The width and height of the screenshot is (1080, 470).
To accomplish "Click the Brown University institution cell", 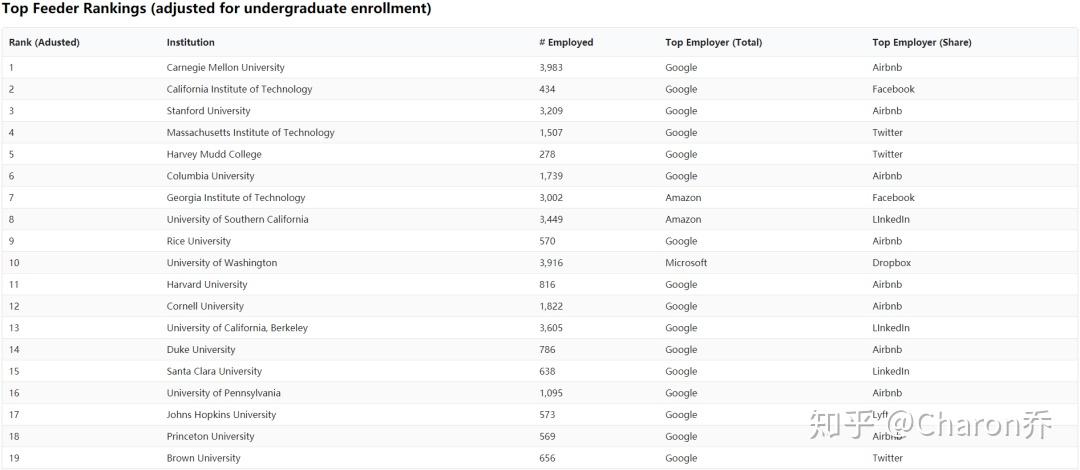I will 203,458.
